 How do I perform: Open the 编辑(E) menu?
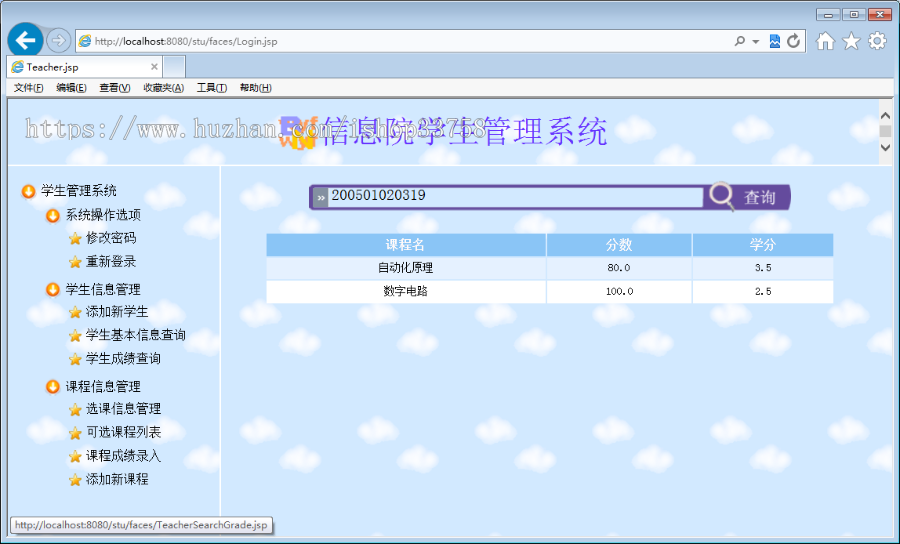(71, 88)
